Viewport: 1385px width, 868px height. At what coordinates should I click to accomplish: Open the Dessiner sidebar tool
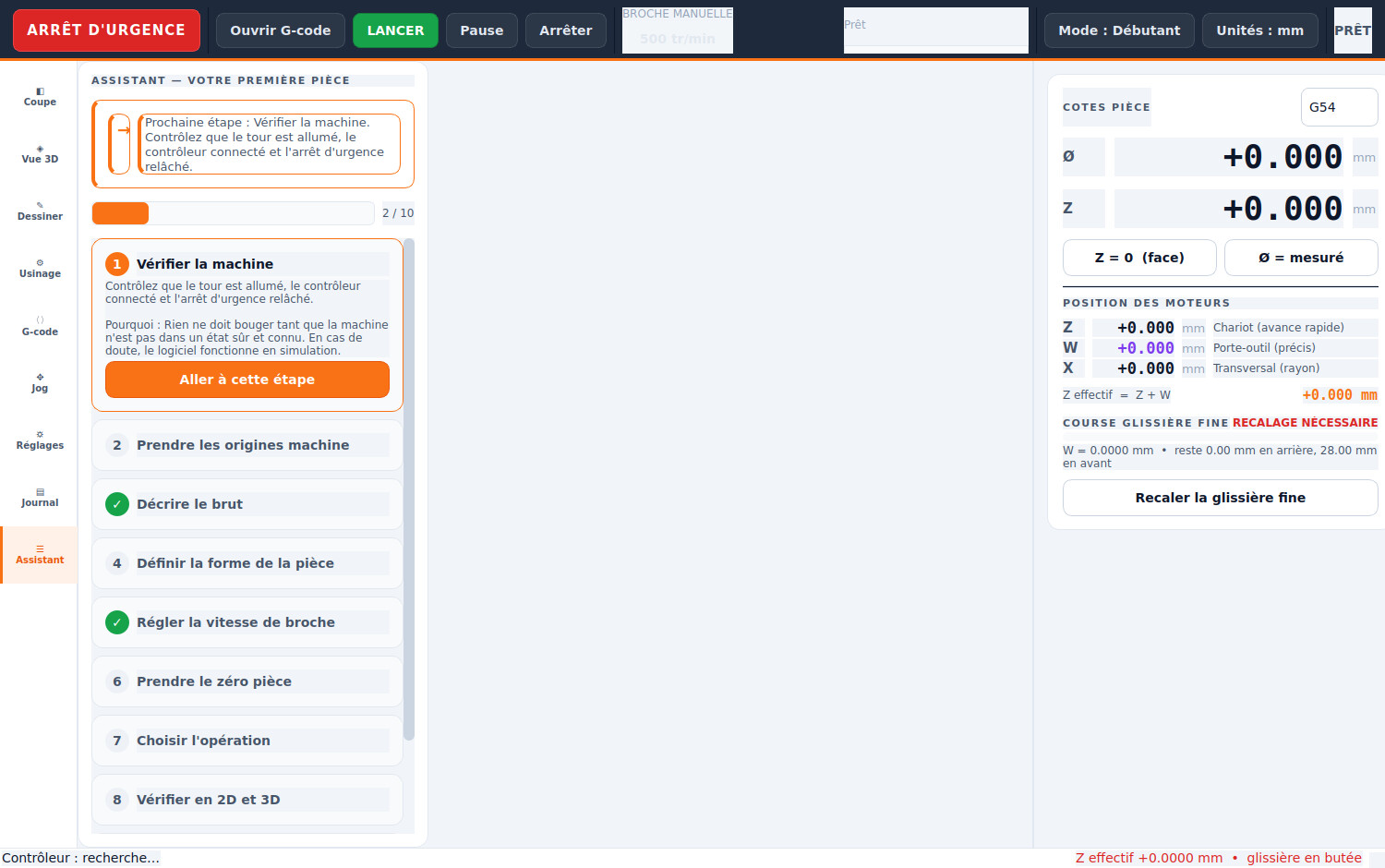[40, 211]
